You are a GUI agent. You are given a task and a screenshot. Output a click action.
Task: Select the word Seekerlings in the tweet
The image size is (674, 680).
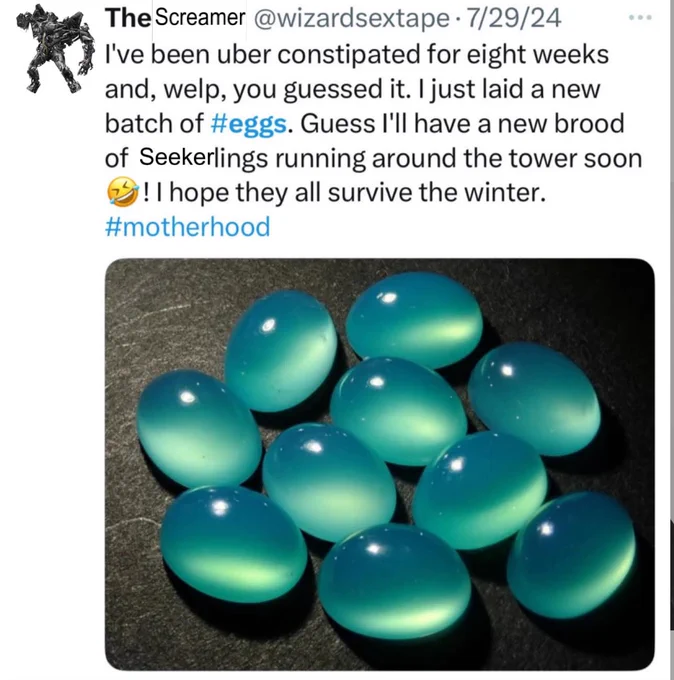[203, 158]
